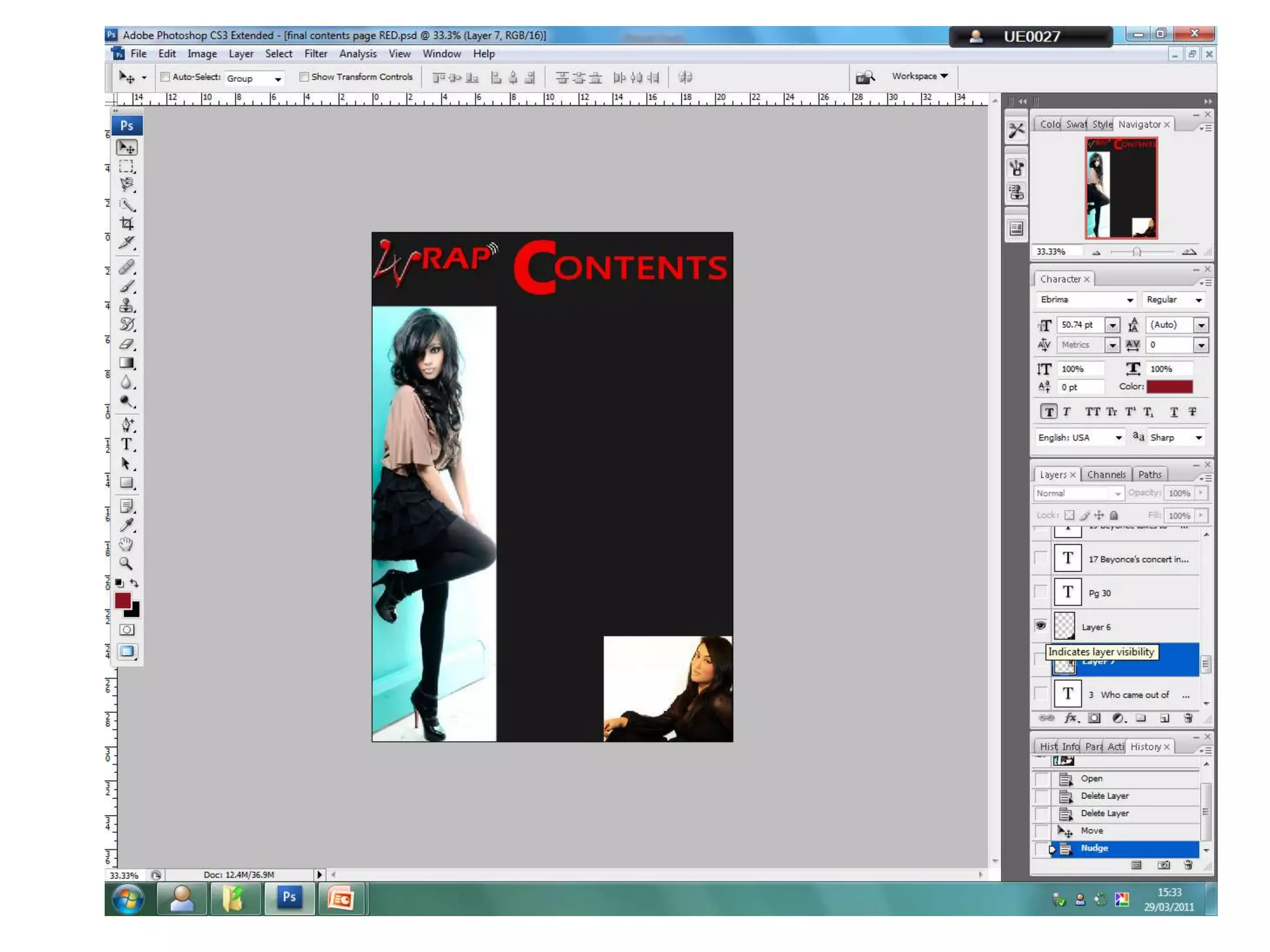Select the Open history state
Image resolution: width=1270 pixels, height=952 pixels.
pyautogui.click(x=1116, y=778)
